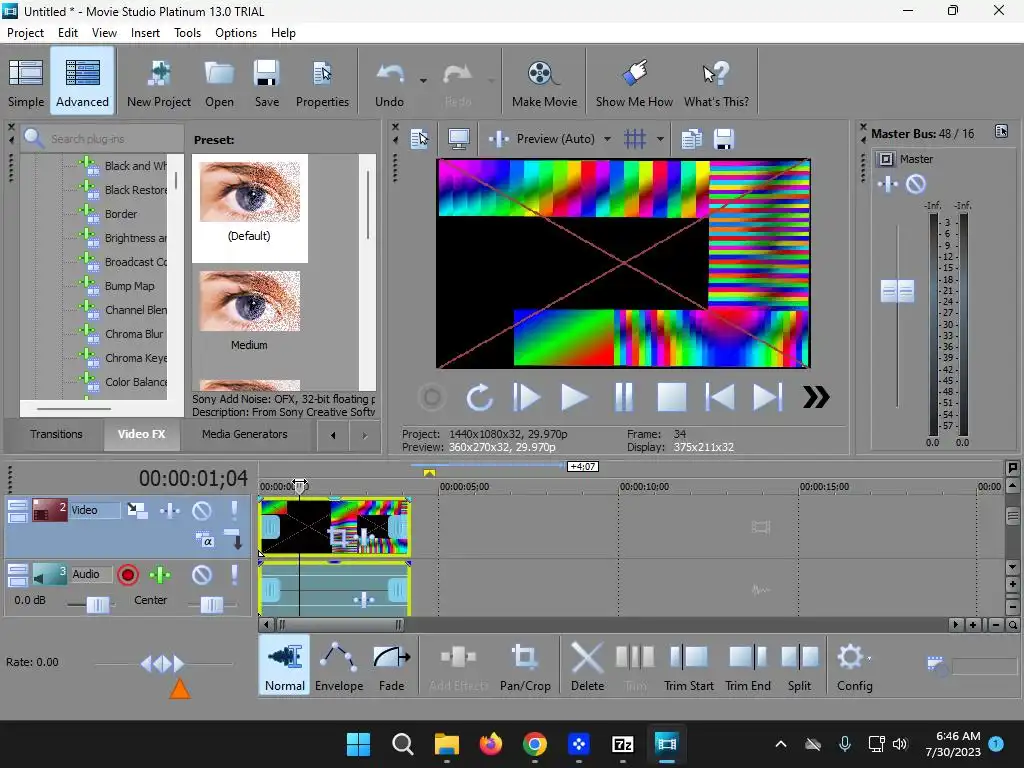The image size is (1024, 768).
Task: Select the Border video effect
Action: 121,214
